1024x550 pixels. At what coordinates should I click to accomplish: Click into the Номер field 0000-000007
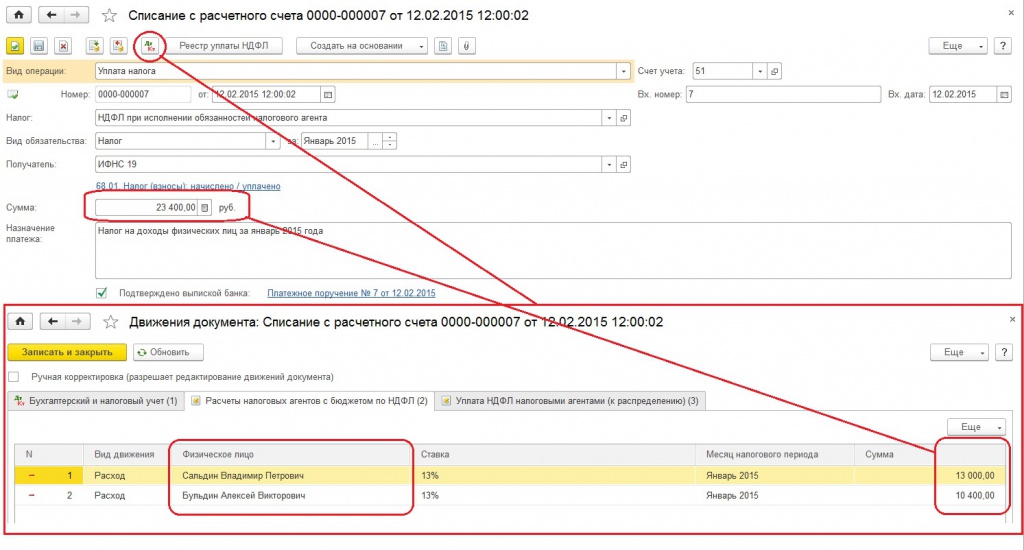pos(143,95)
